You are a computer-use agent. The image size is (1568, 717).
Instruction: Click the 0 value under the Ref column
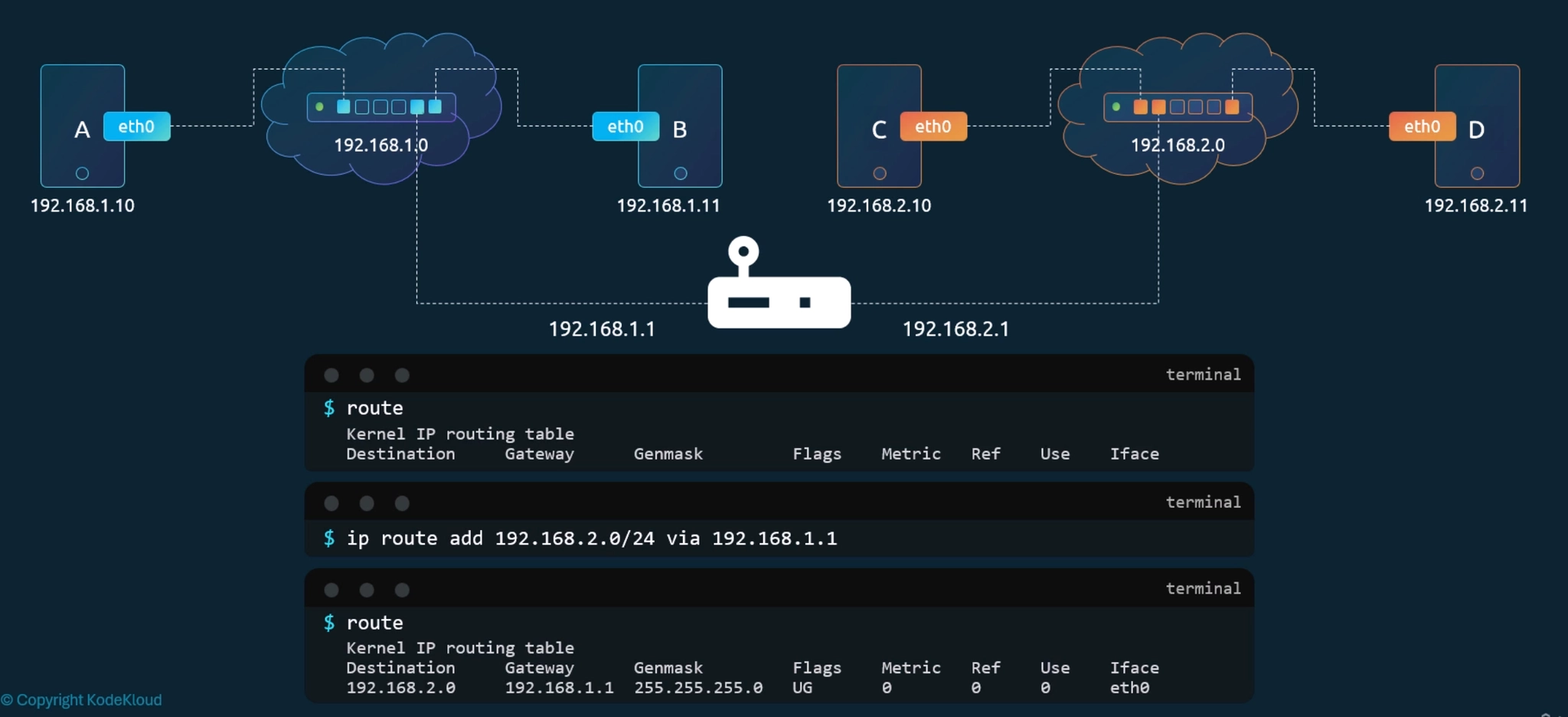976,688
